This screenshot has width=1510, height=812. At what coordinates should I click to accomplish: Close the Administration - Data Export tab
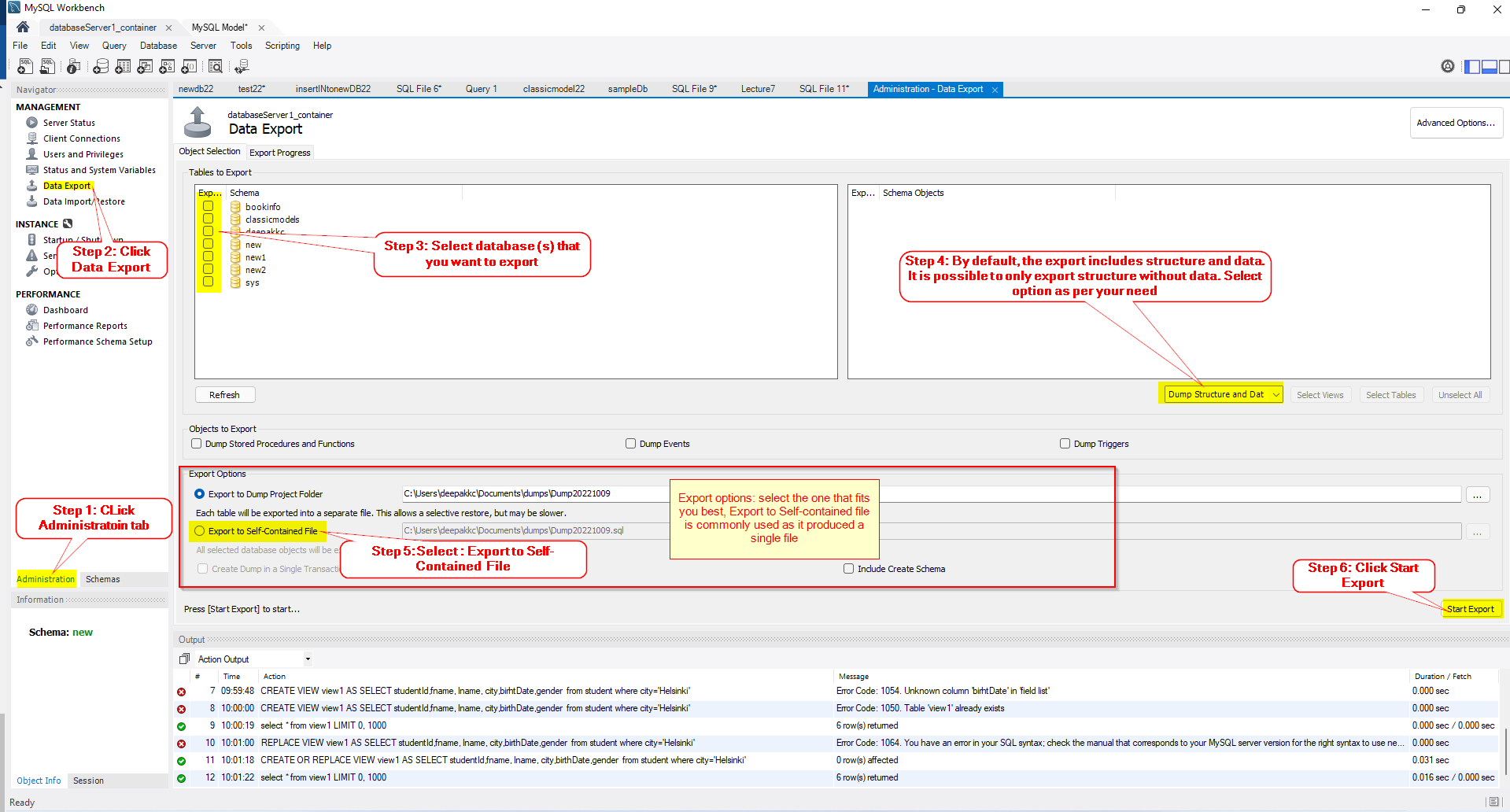[x=995, y=90]
